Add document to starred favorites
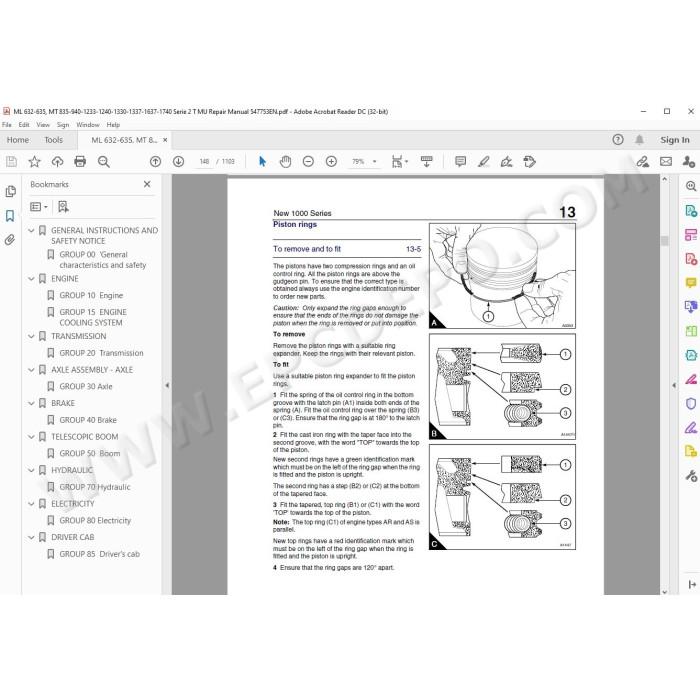Image resolution: width=700 pixels, height=700 pixels. (34, 162)
